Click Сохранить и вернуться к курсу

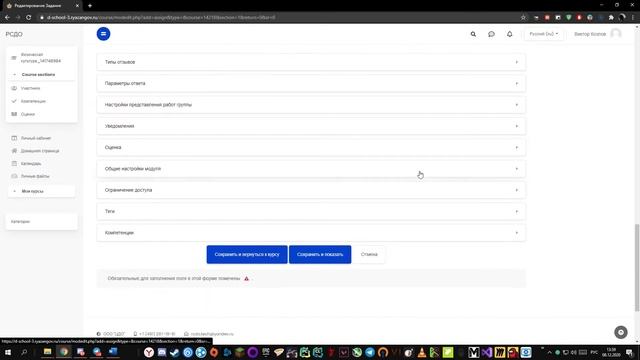(x=247, y=254)
